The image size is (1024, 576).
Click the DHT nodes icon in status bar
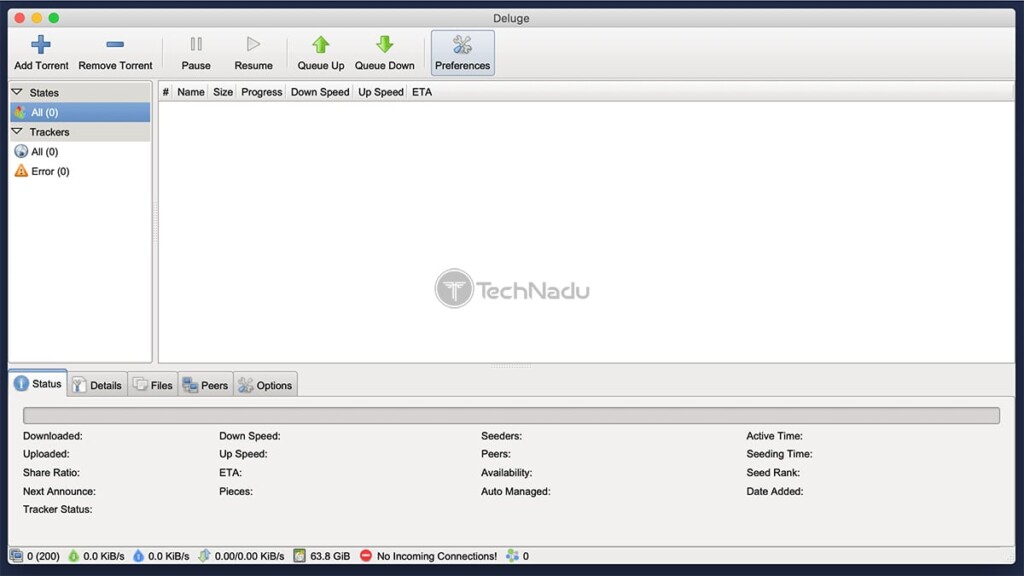(x=512, y=556)
